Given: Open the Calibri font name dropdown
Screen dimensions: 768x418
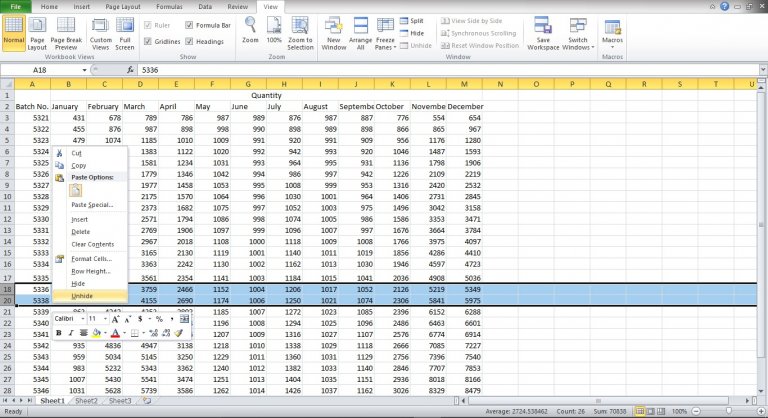Looking at the screenshot, I should coord(83,319).
